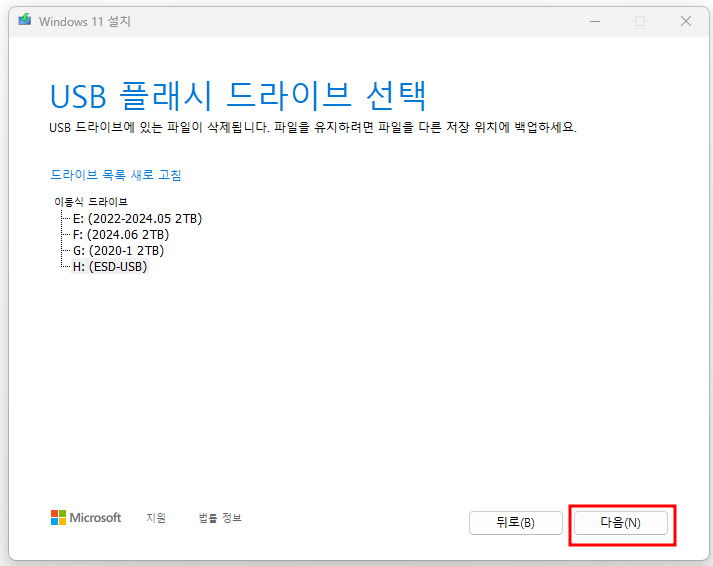Click the 이동식 드라이브 tree root
The image size is (713, 566).
click(91, 202)
